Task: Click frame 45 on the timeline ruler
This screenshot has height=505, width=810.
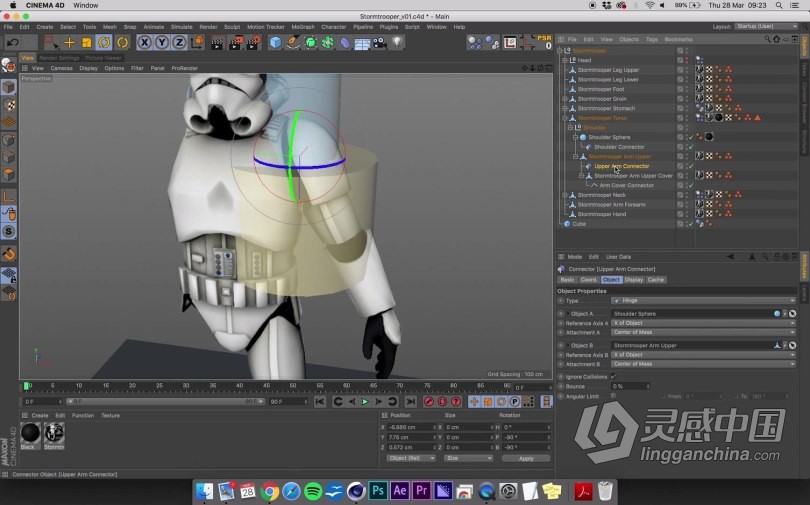Action: coord(266,386)
